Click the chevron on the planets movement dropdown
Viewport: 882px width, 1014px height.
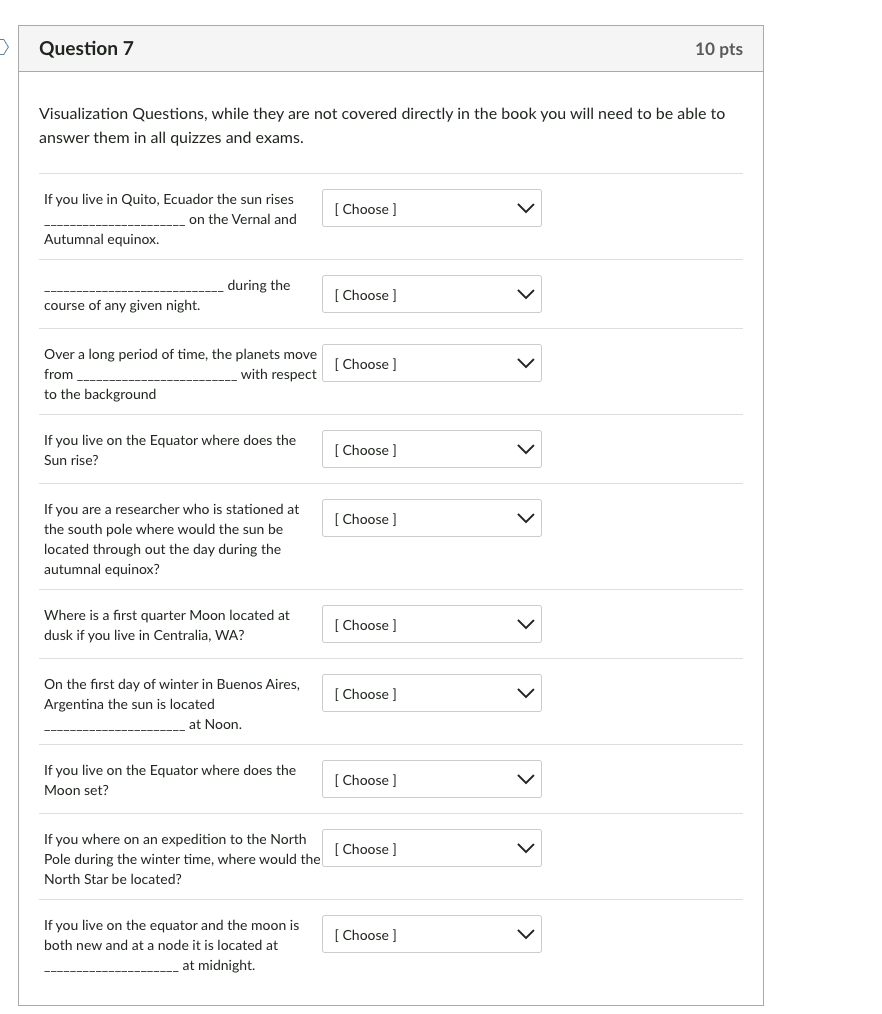(x=524, y=363)
